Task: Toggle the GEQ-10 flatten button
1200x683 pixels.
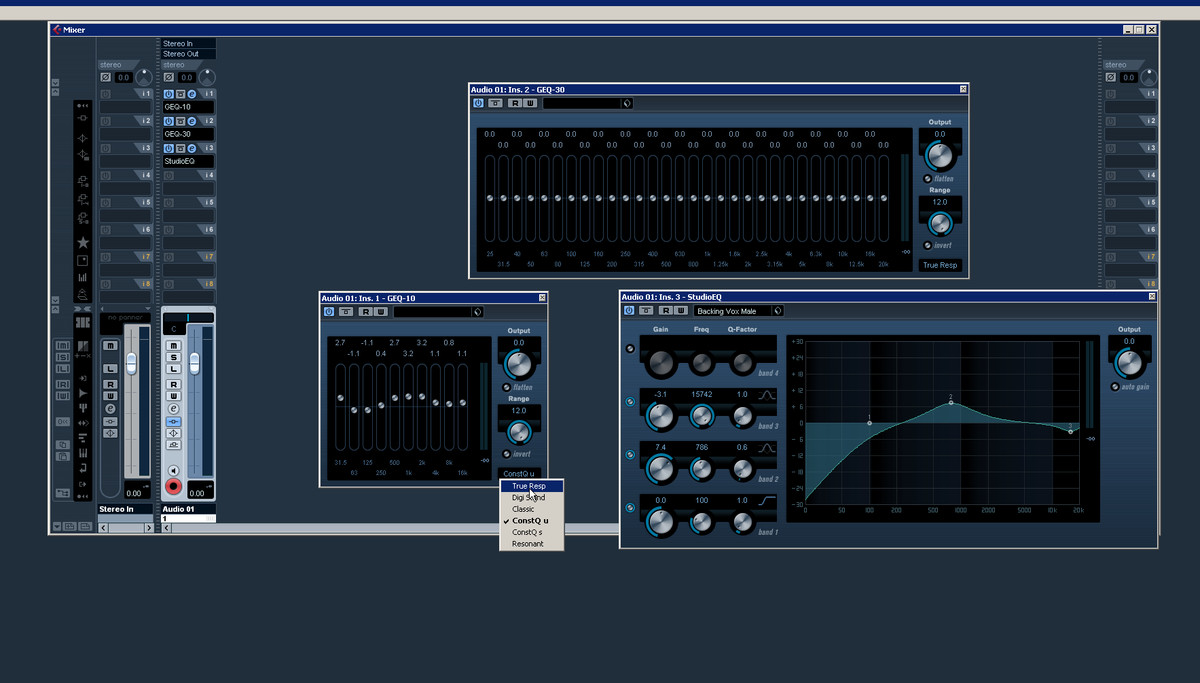Action: click(x=507, y=387)
